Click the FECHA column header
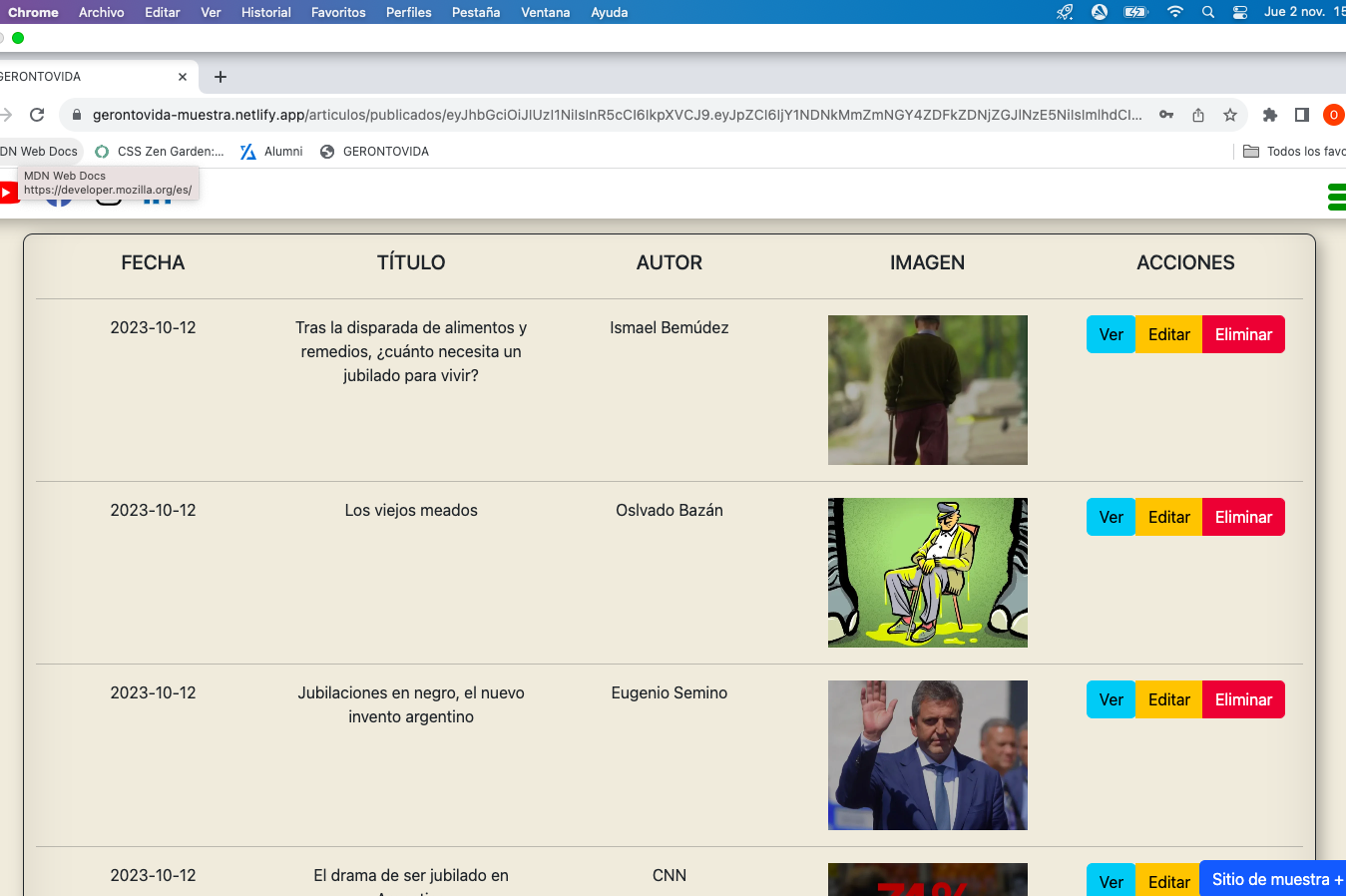This screenshot has width=1346, height=896. click(153, 262)
